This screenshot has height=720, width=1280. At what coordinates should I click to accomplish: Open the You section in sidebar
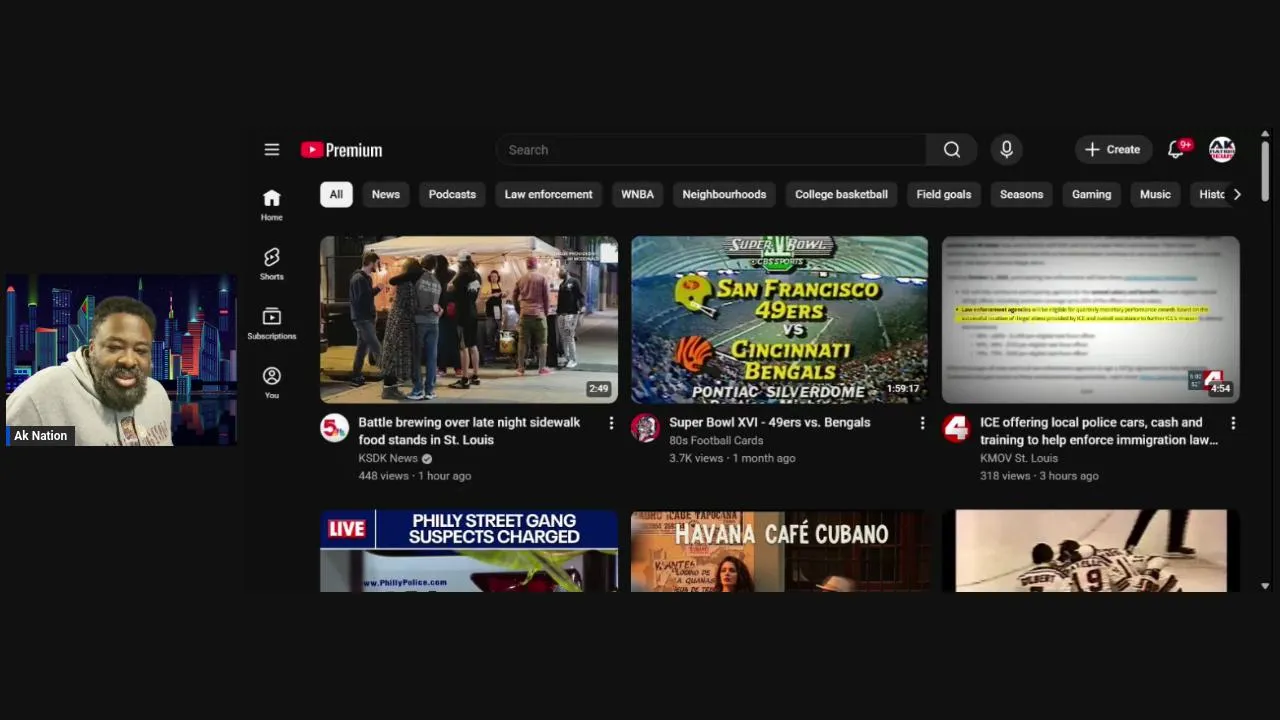pos(272,382)
